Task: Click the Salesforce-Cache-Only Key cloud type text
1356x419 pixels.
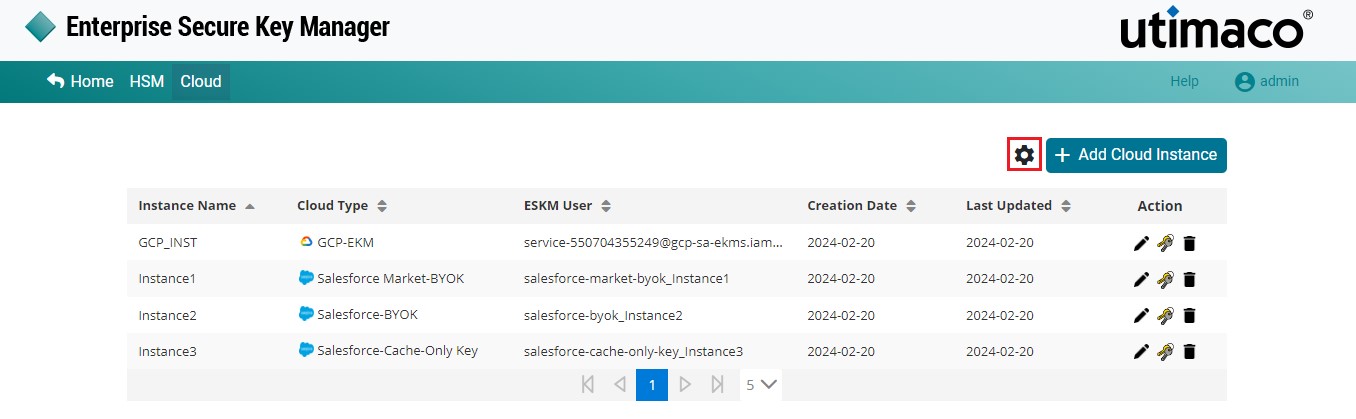Action: pos(397,351)
